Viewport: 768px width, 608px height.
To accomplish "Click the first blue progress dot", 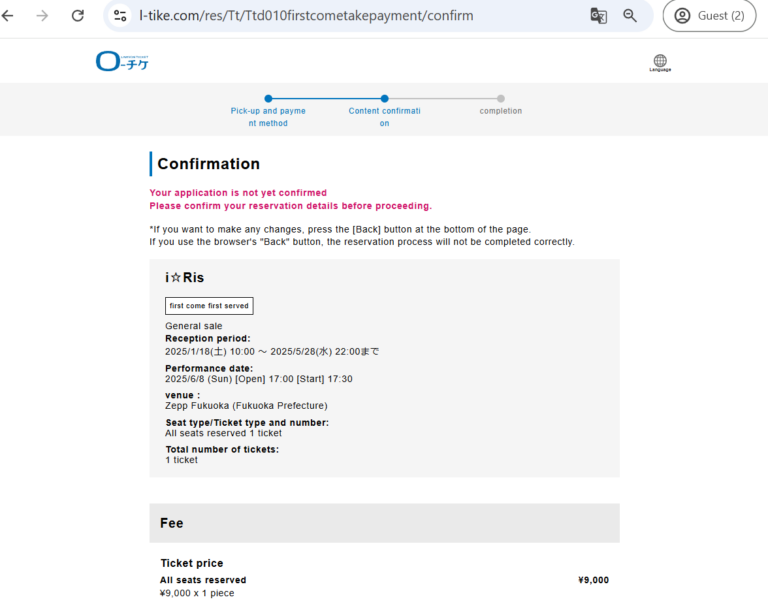I will coord(268,98).
